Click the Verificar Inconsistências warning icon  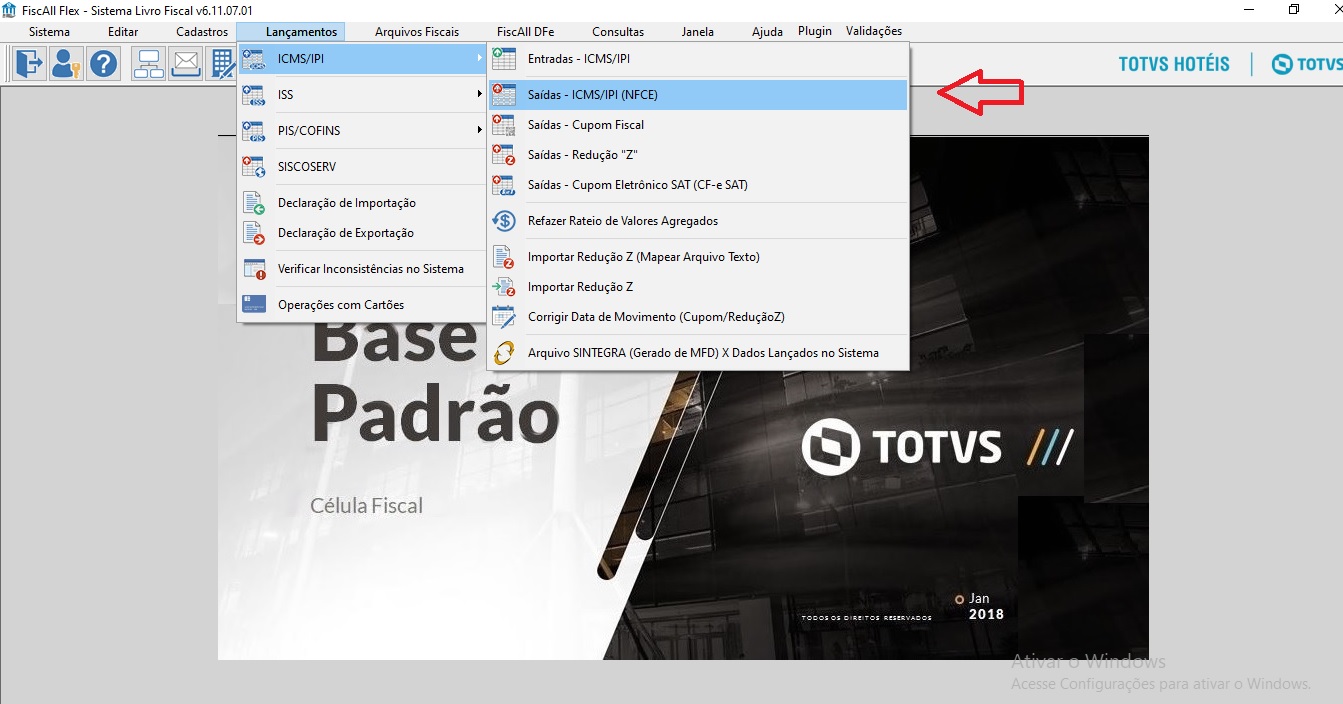[x=254, y=269]
